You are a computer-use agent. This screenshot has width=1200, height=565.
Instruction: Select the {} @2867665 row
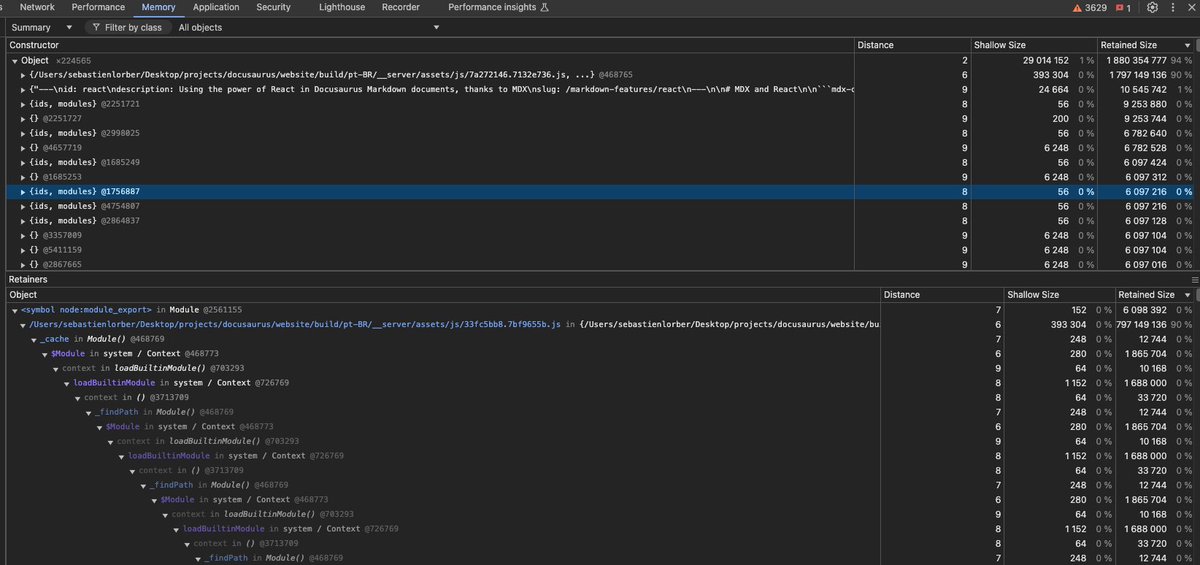pyautogui.click(x=598, y=264)
